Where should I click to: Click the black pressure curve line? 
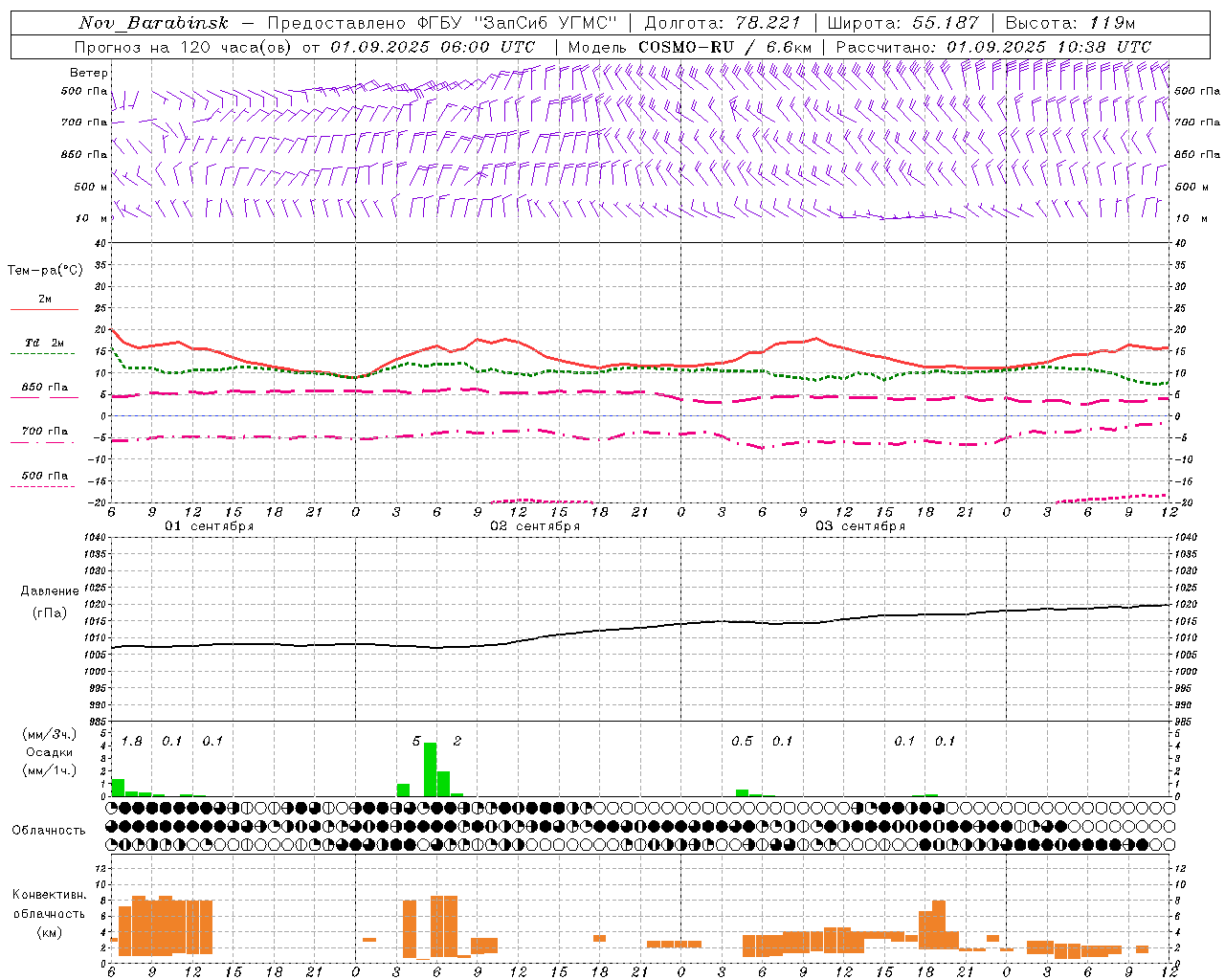pos(641,627)
